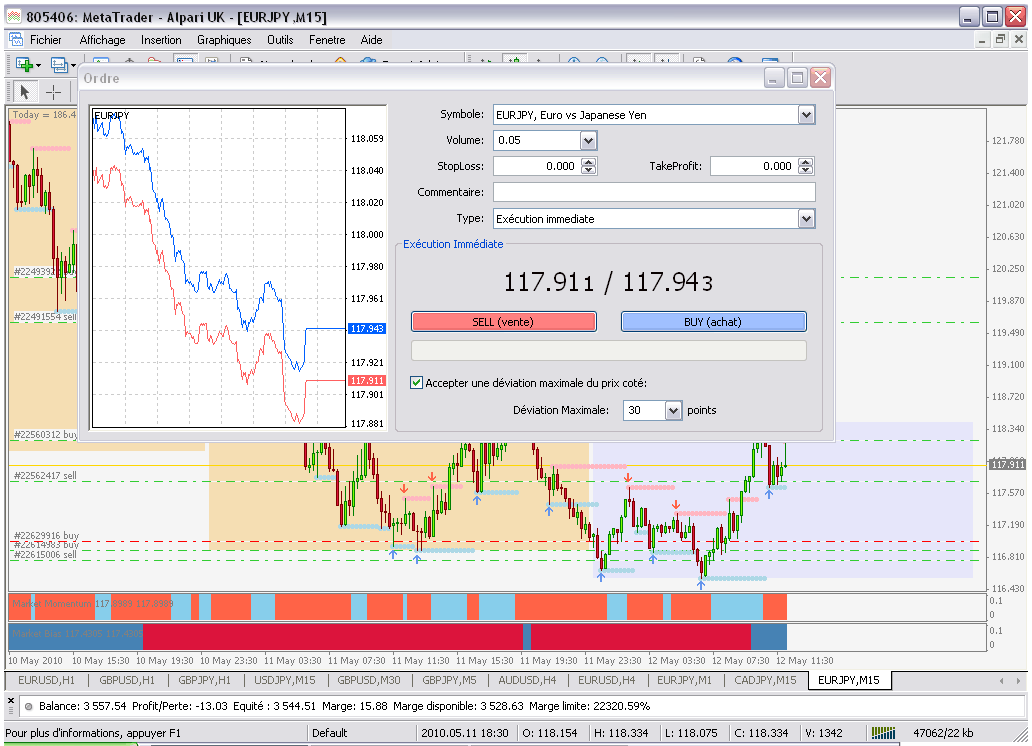Screen dimensions: 1032x746
Task: Decrease the TakeProfit value with stepper
Action: (806, 171)
